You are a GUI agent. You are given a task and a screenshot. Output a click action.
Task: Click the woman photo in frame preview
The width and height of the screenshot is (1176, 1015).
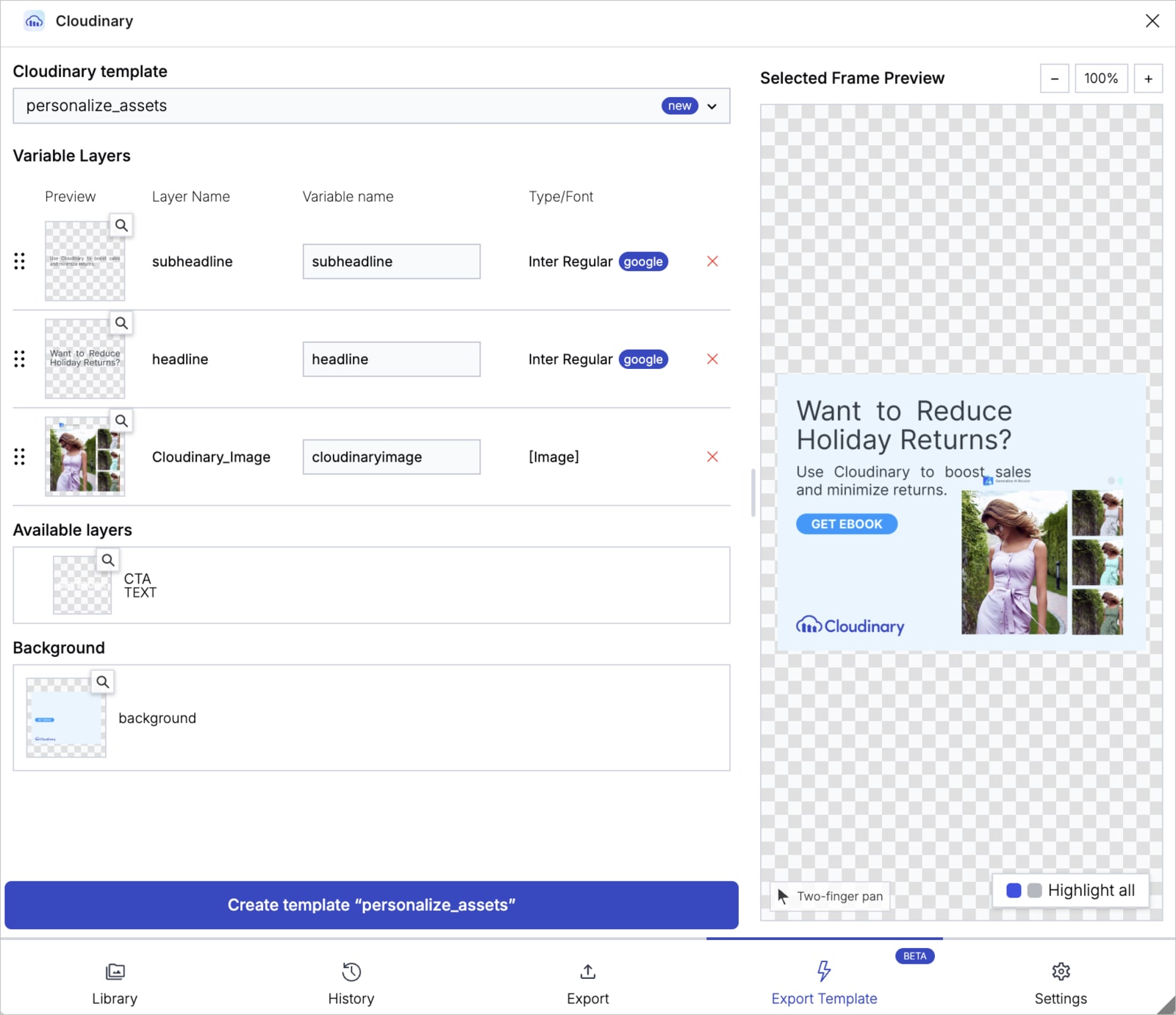[1014, 562]
